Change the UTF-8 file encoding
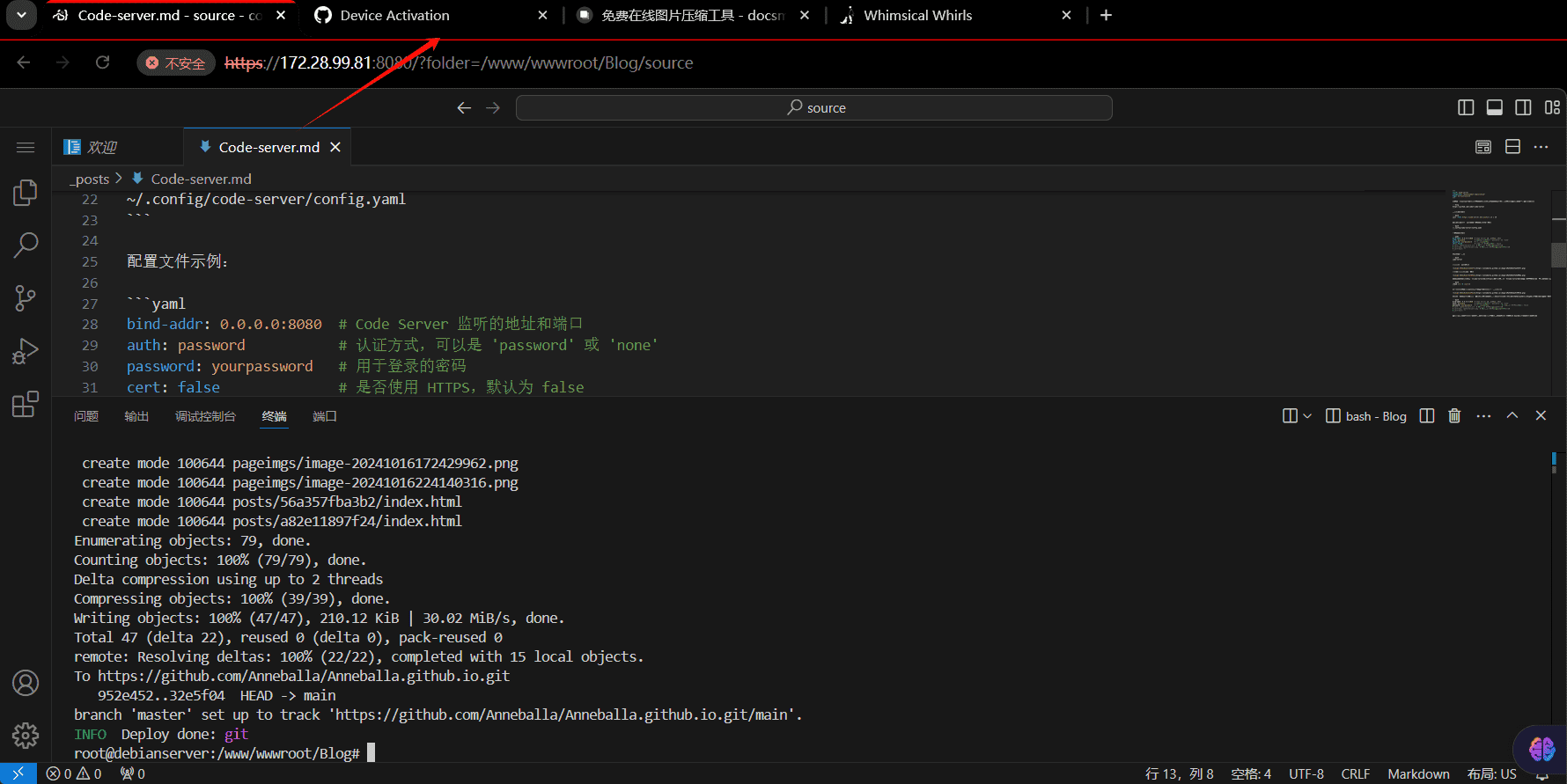Screen dimensions: 1567x784 (1306, 773)
